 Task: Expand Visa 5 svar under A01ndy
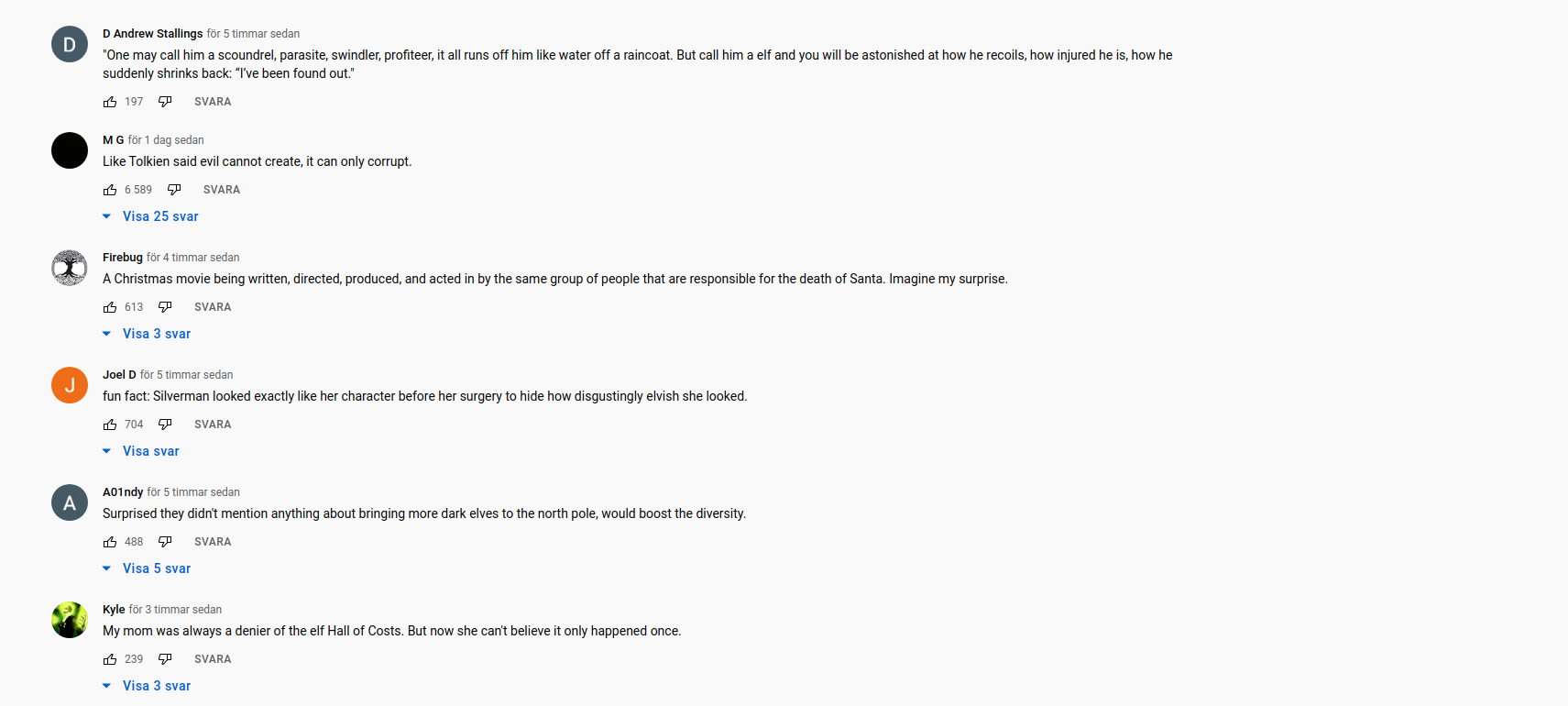pyautogui.click(x=147, y=568)
